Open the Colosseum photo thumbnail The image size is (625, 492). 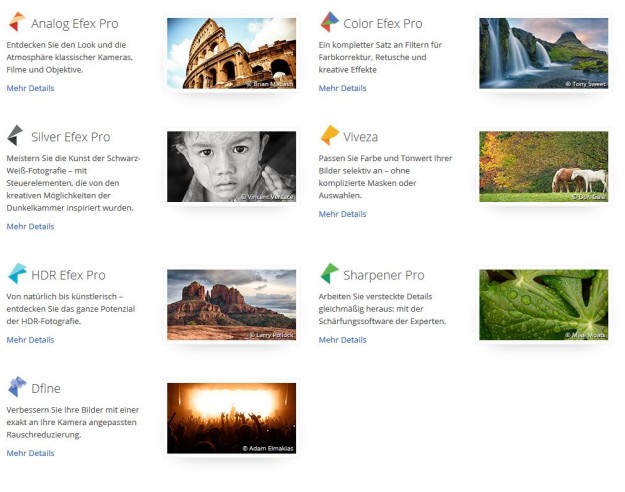click(231, 54)
